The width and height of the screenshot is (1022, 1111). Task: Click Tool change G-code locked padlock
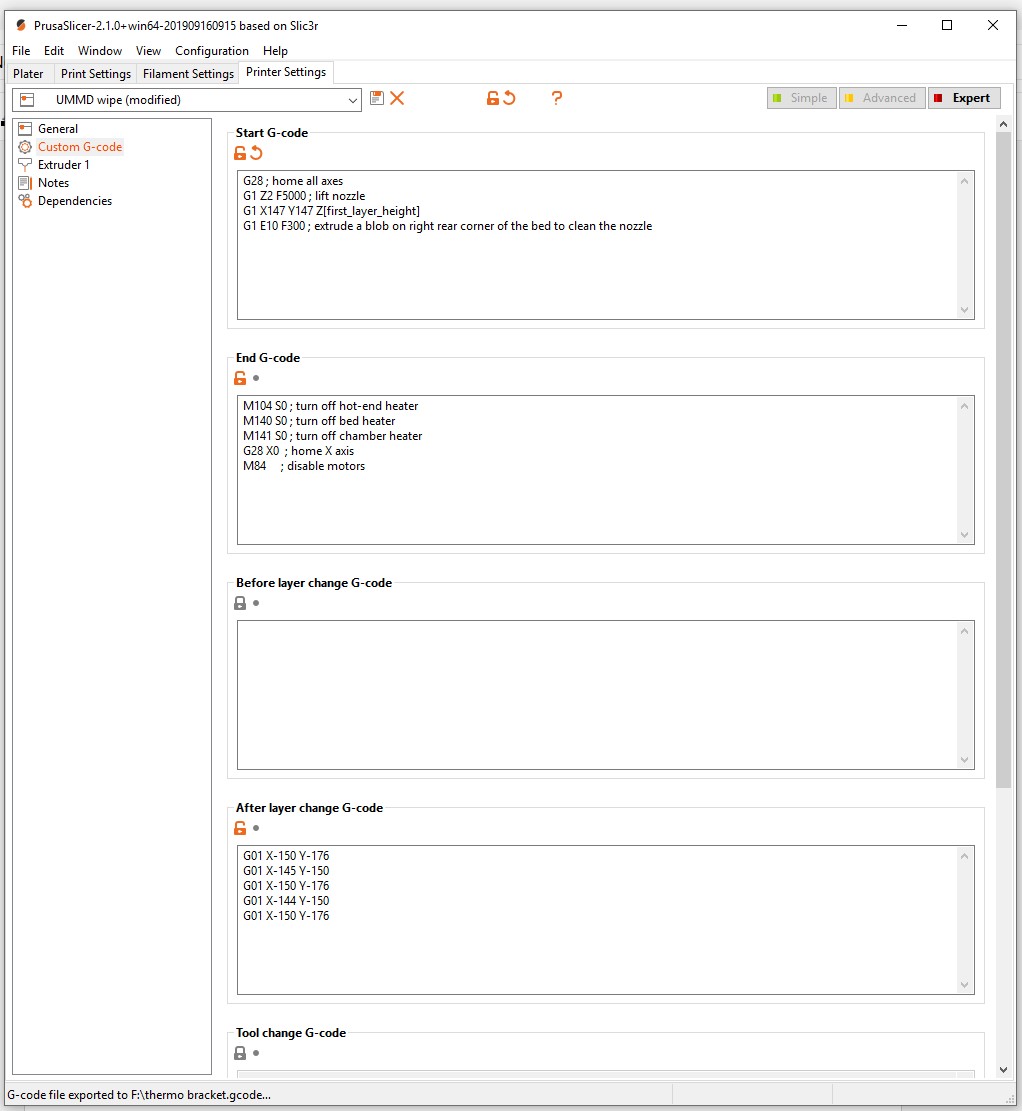click(x=240, y=1053)
